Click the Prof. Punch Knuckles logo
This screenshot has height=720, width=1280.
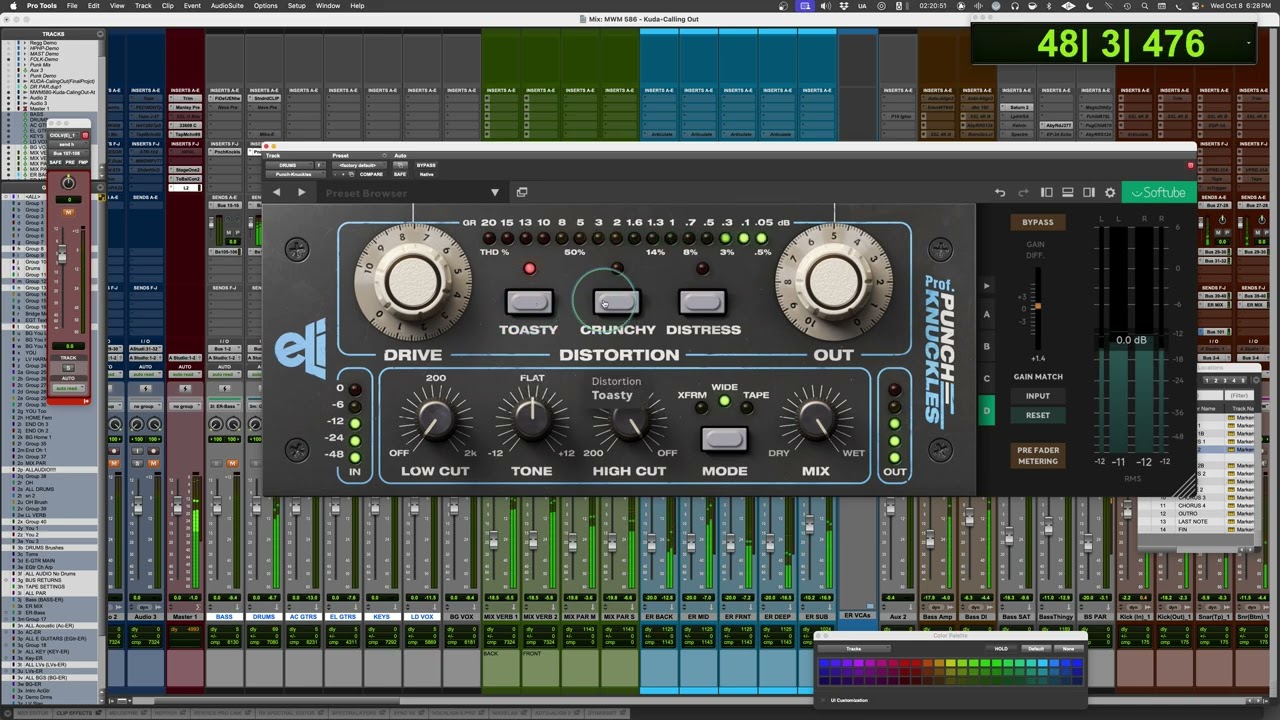pyautogui.click(x=940, y=349)
